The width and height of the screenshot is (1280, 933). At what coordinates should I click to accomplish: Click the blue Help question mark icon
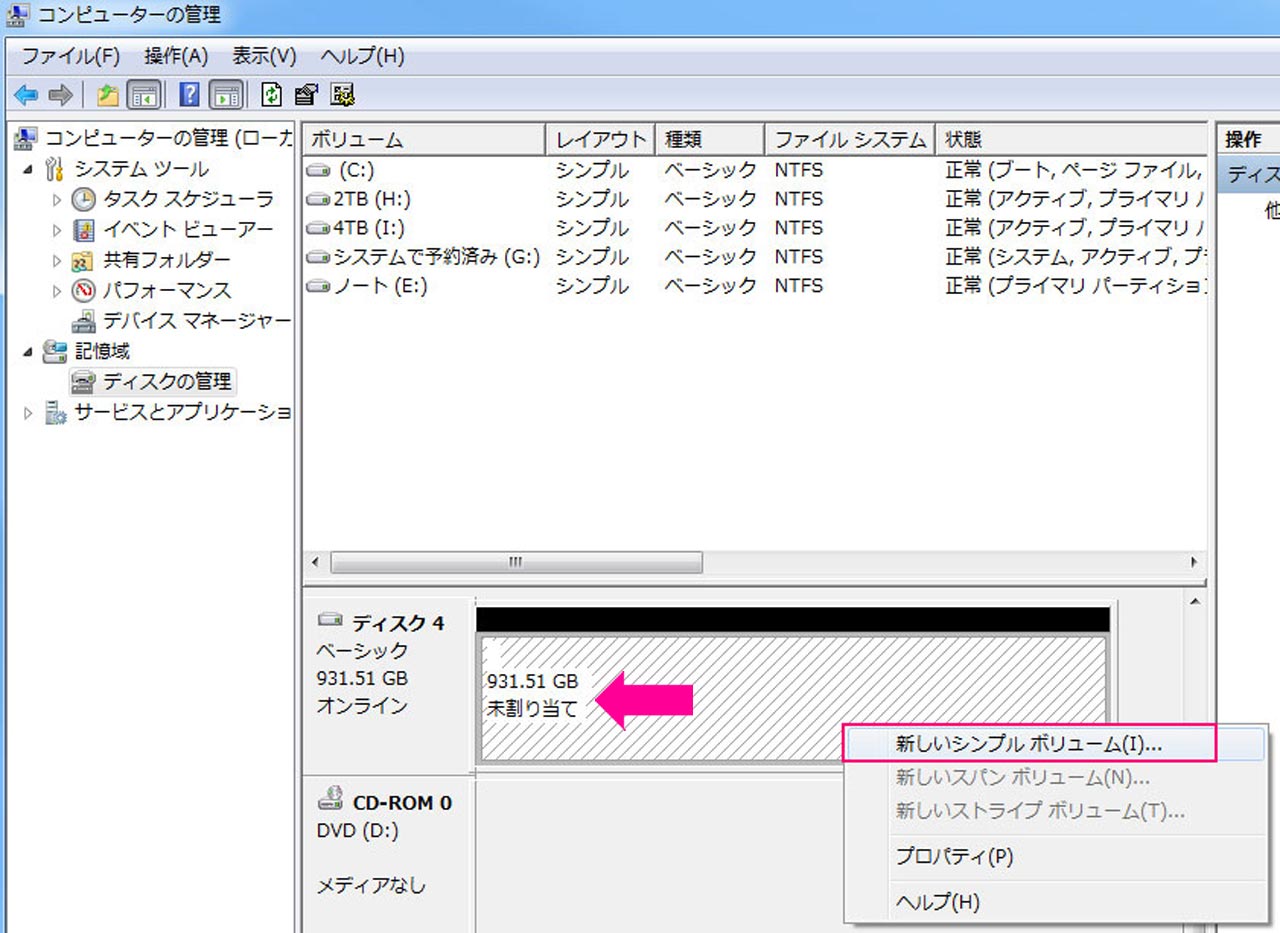point(189,95)
